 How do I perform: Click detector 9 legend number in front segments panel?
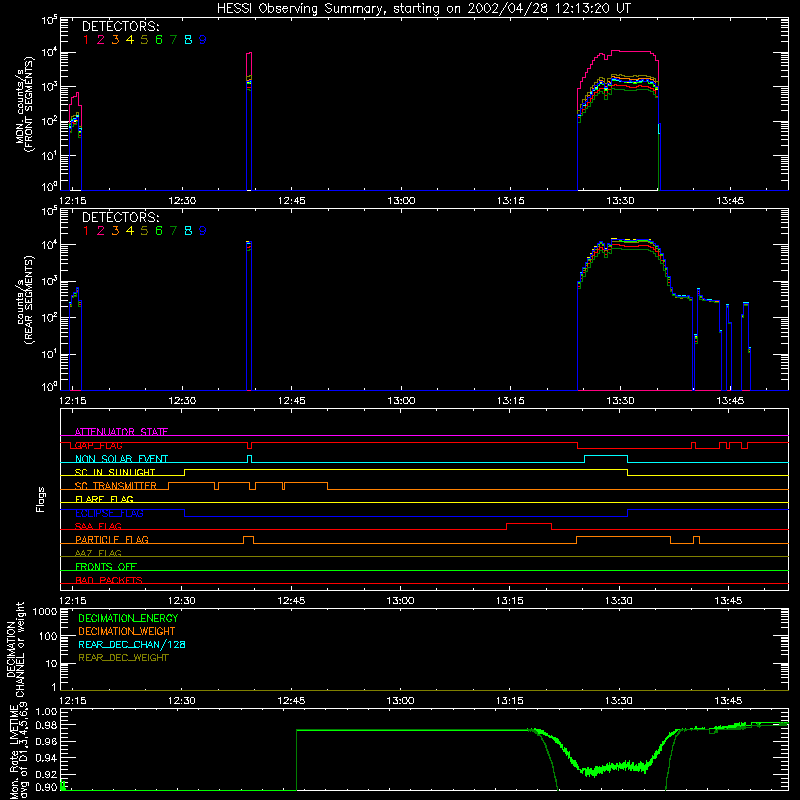[203, 40]
